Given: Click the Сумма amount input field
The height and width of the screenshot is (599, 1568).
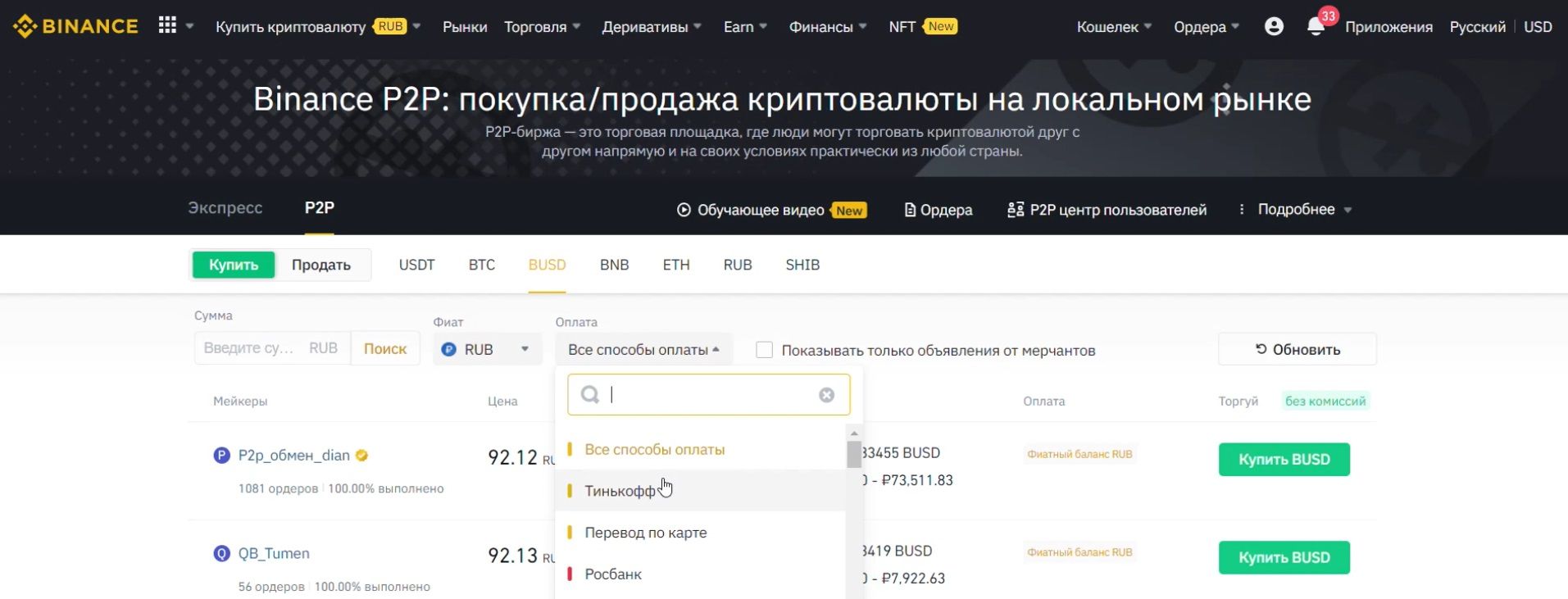Looking at the screenshot, I should coord(272,348).
